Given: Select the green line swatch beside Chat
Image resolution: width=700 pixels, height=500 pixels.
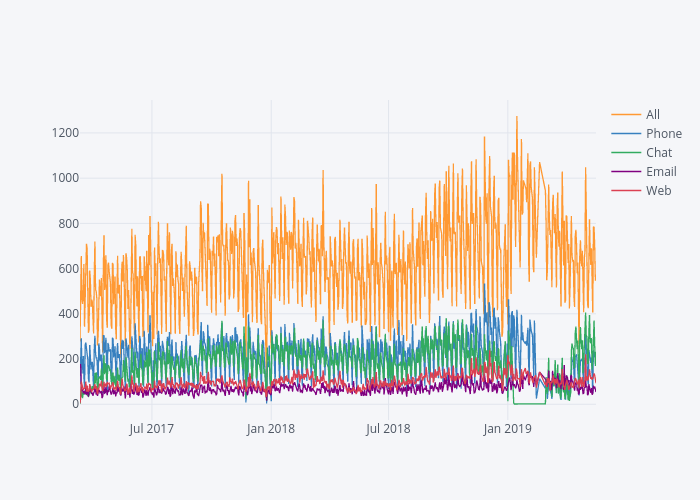Looking at the screenshot, I should pos(626,152).
